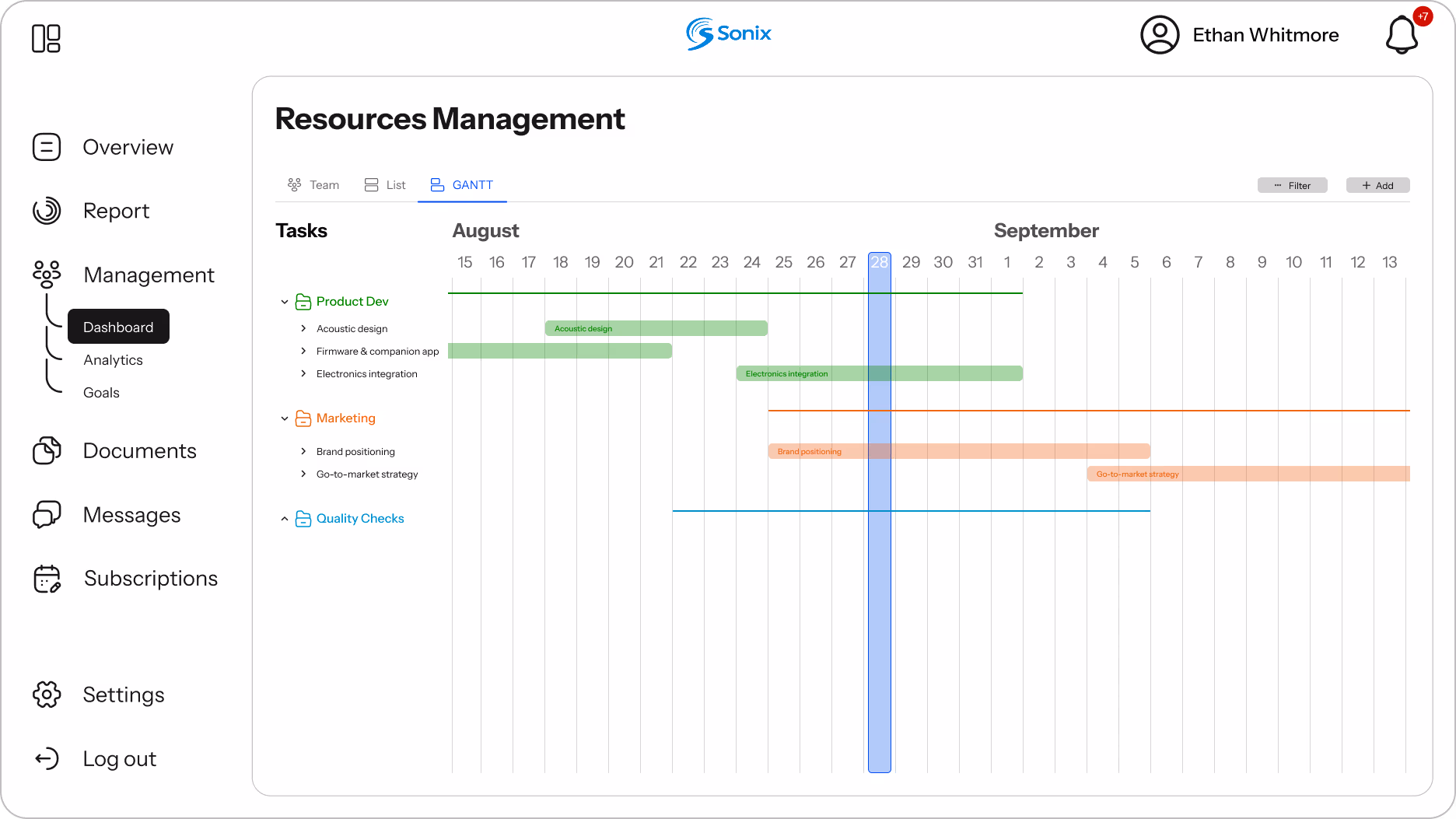Screen dimensions: 1456x819
Task: Select the Acoustic design Gantt bar
Action: pyautogui.click(x=656, y=328)
